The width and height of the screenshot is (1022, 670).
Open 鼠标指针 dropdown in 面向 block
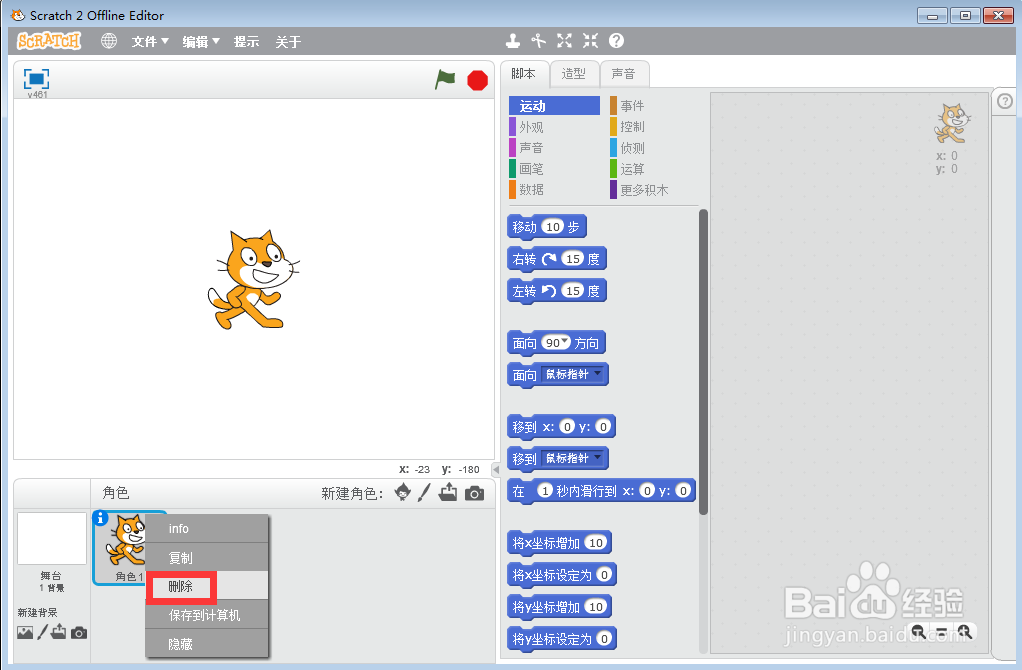[x=574, y=374]
